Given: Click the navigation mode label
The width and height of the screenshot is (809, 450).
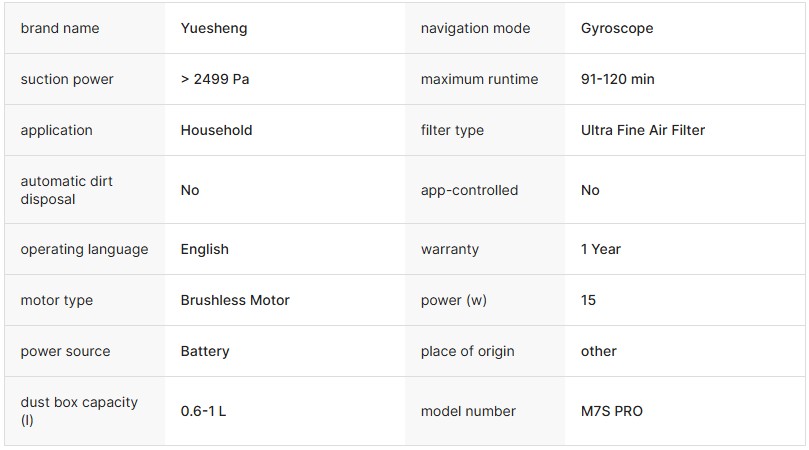Looking at the screenshot, I should tap(474, 28).
